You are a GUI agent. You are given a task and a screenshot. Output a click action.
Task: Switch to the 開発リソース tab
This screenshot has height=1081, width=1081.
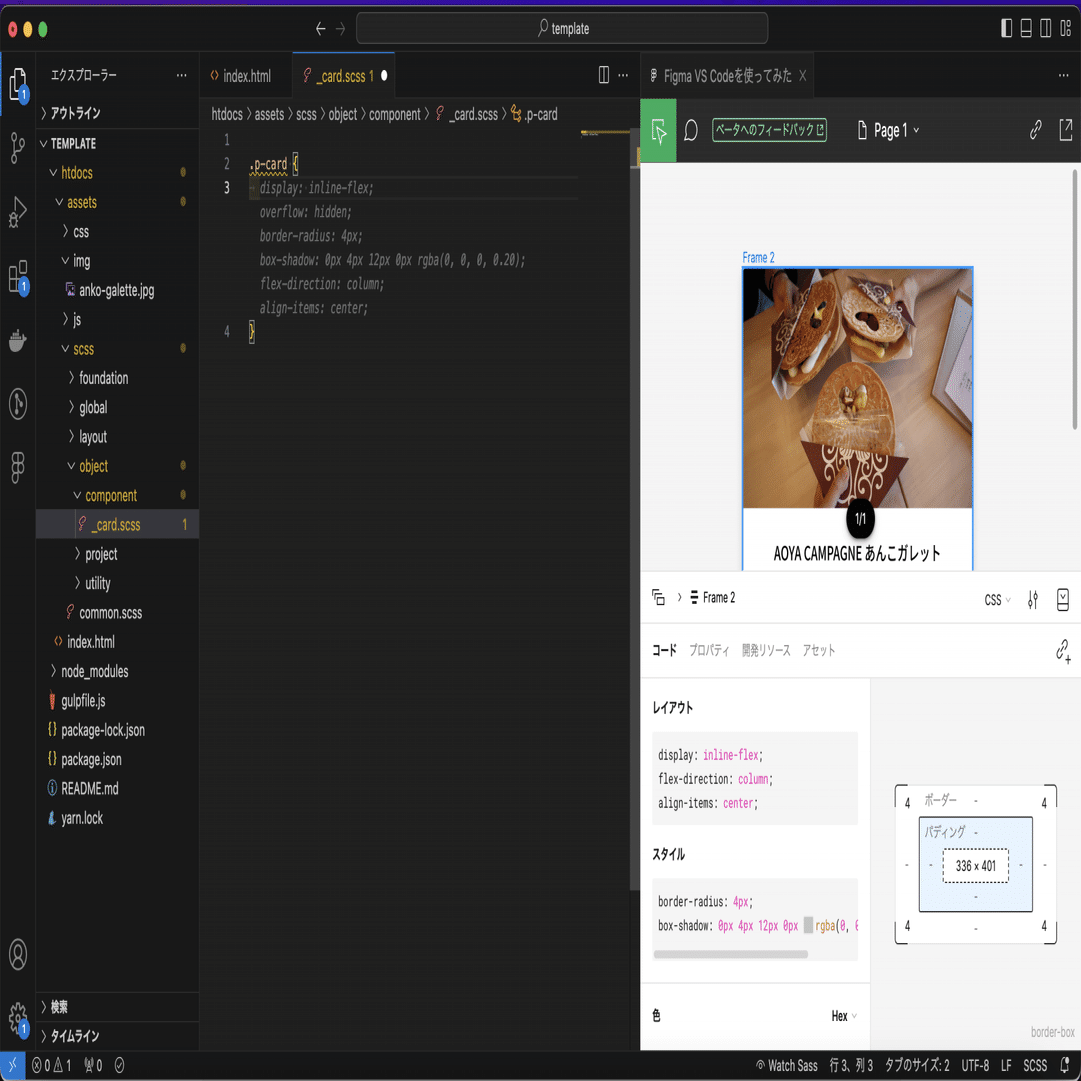point(766,650)
